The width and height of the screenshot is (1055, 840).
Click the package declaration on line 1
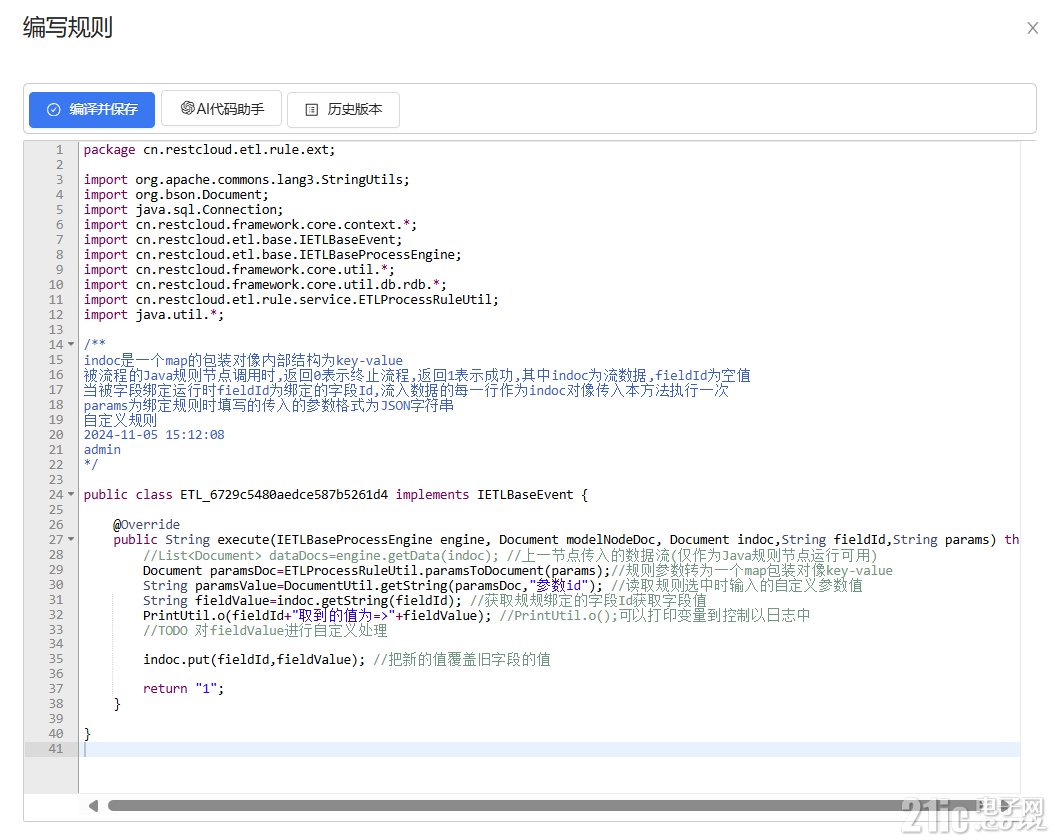[209, 149]
